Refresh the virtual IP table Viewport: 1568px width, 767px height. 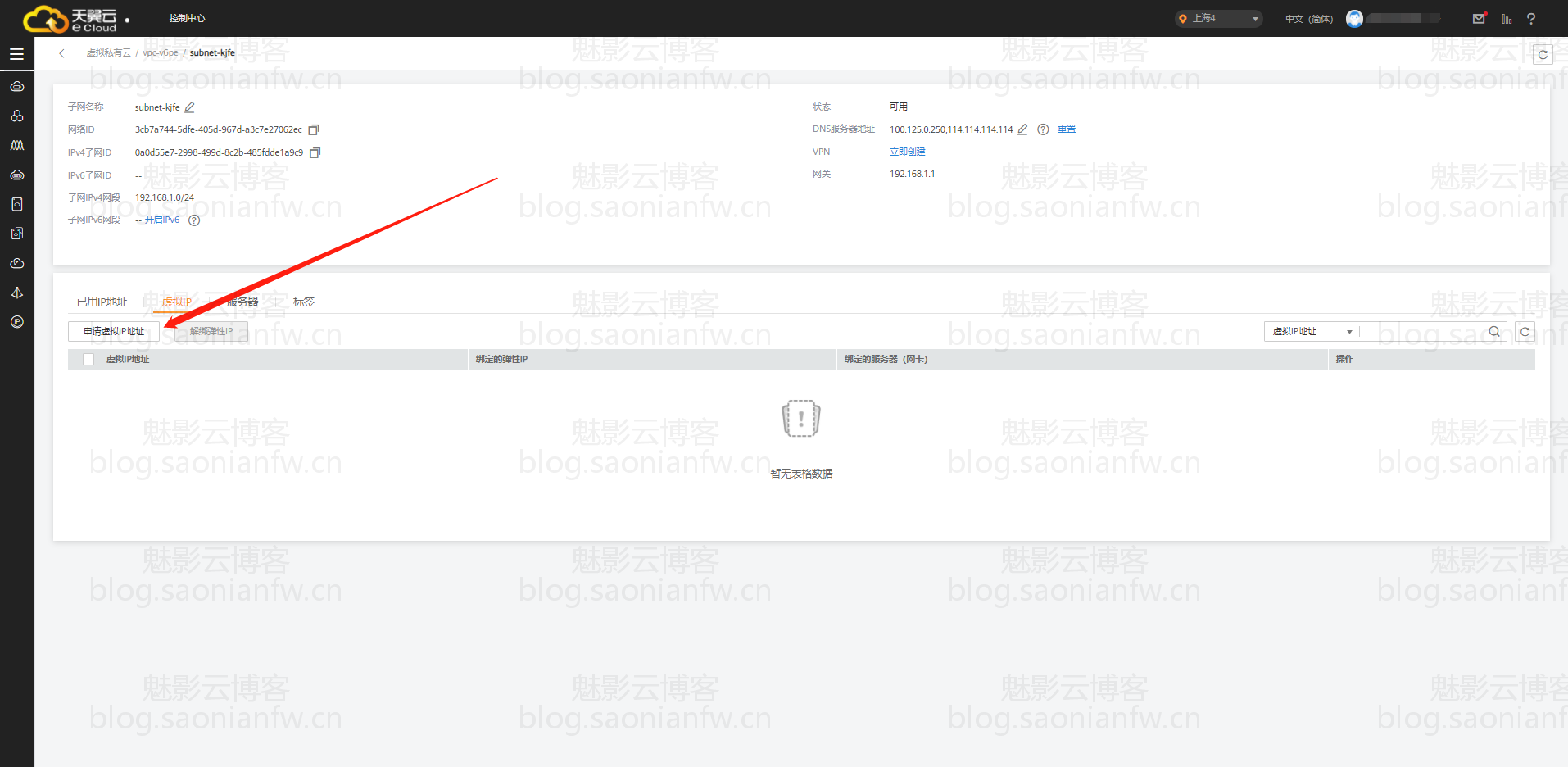coord(1525,332)
